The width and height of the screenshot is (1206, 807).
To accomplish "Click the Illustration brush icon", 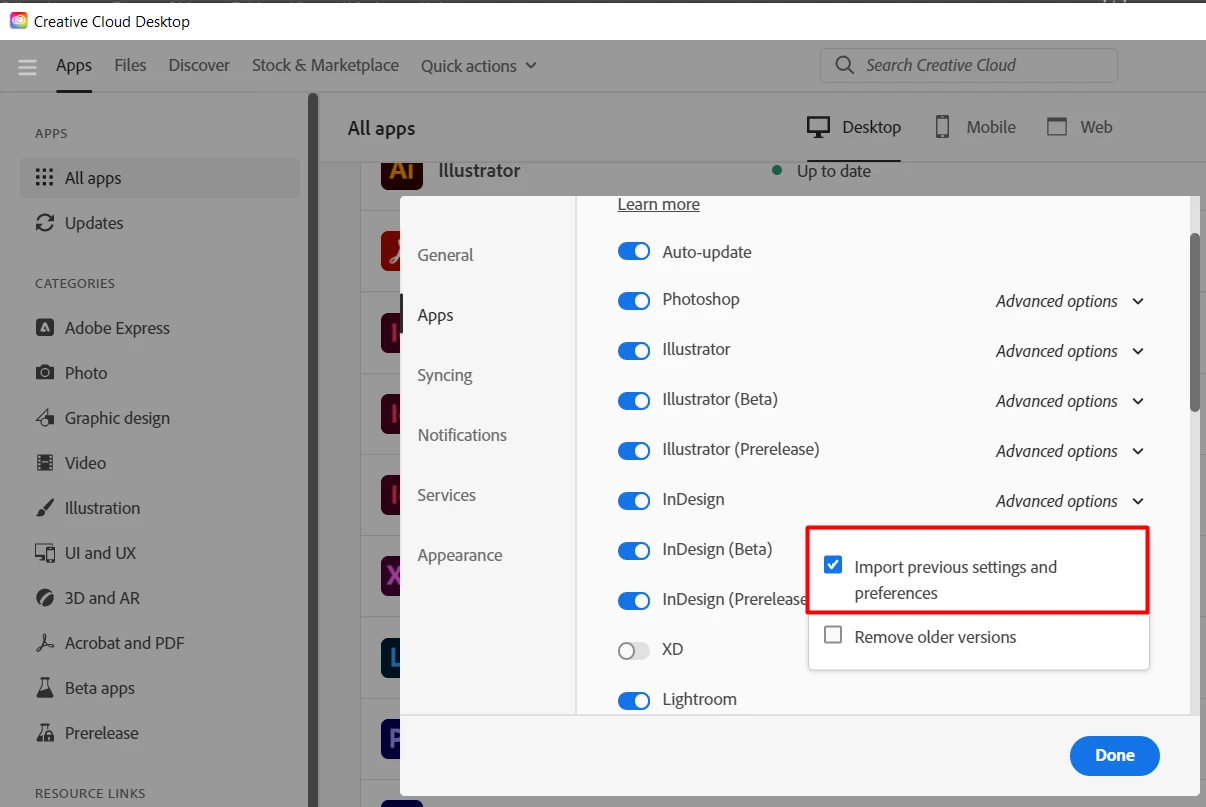I will [44, 508].
